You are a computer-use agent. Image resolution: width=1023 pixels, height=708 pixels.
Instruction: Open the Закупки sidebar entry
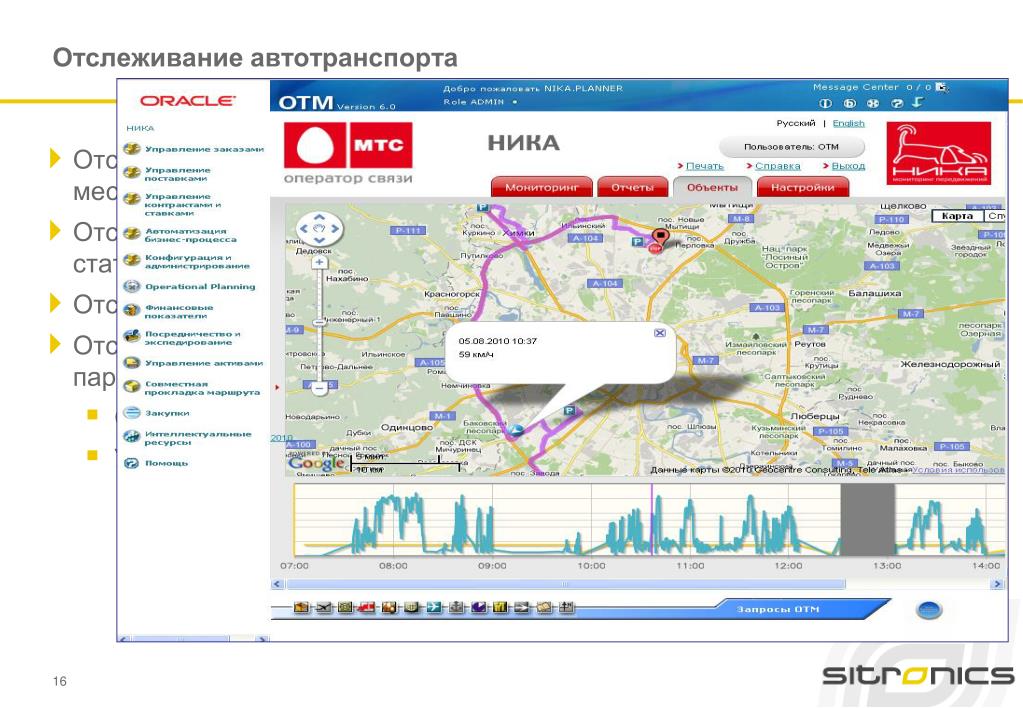[167, 413]
